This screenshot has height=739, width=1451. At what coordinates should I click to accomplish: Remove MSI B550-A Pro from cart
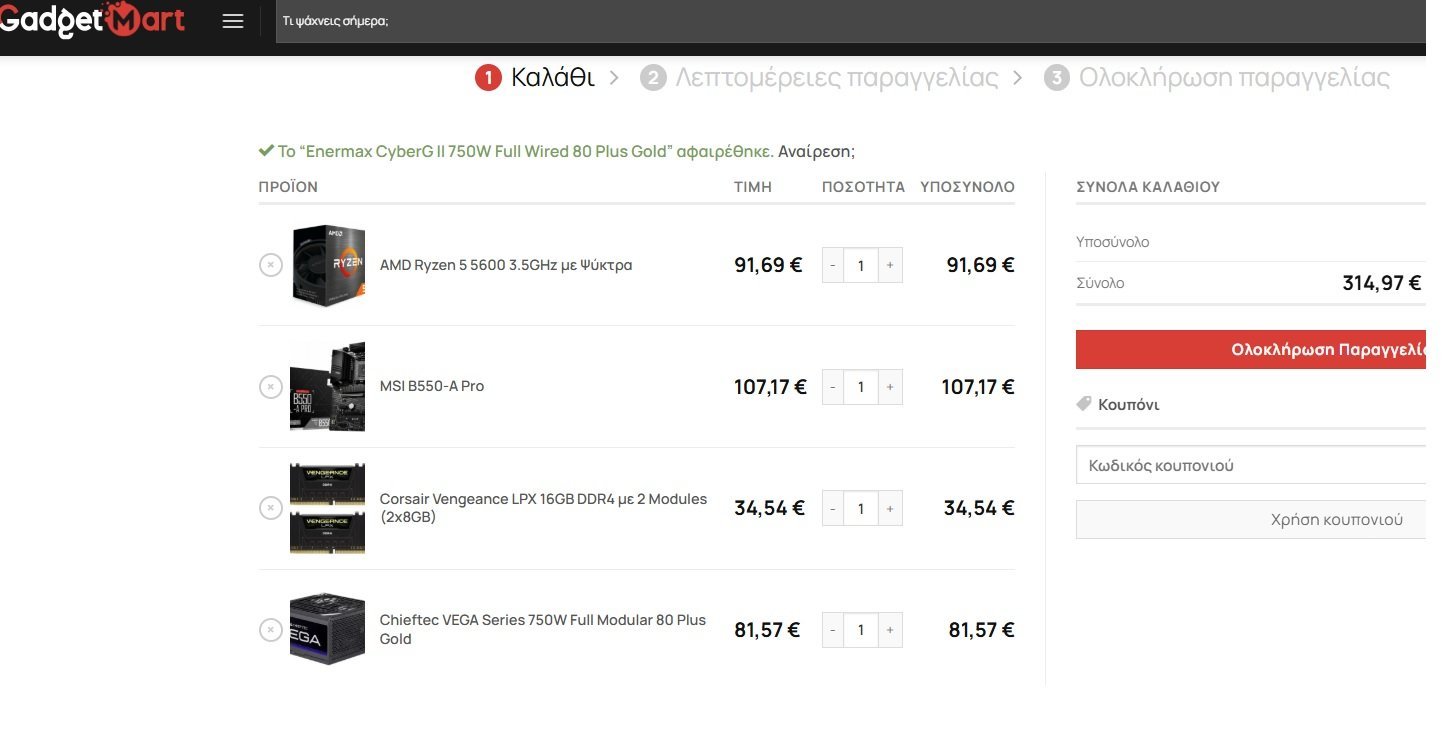pyautogui.click(x=271, y=387)
